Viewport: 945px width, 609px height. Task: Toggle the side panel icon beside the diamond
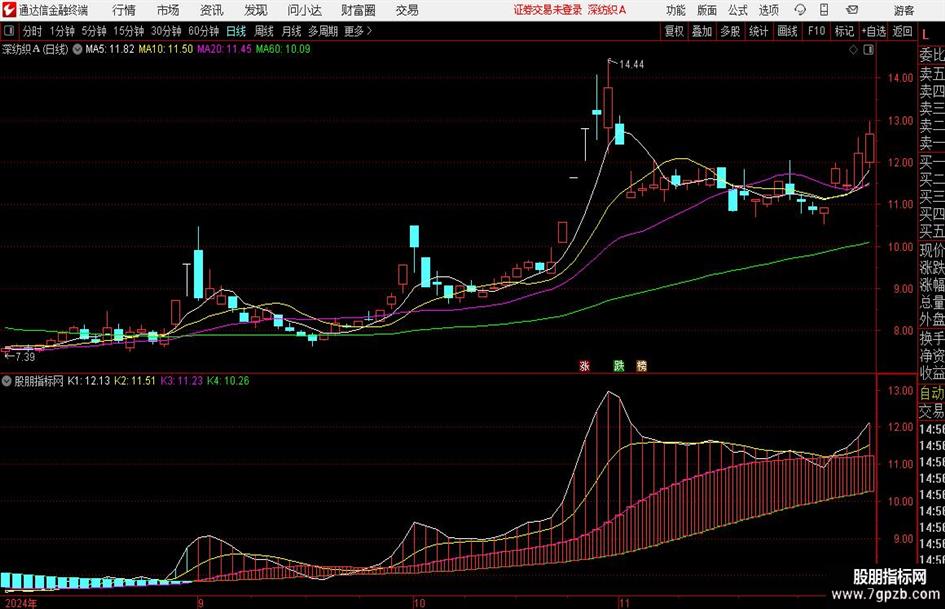click(x=868, y=49)
